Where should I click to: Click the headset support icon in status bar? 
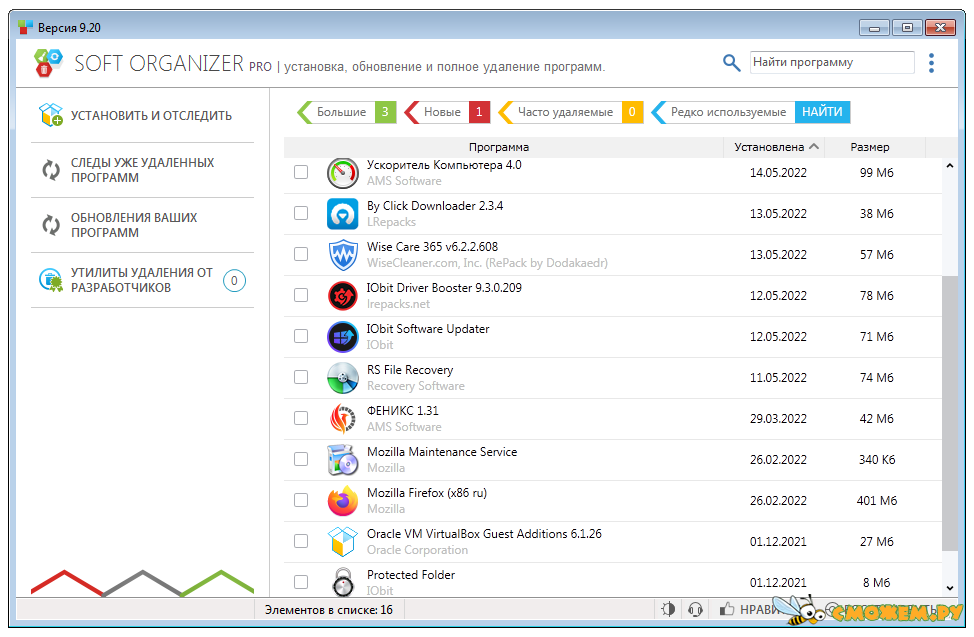(x=696, y=609)
